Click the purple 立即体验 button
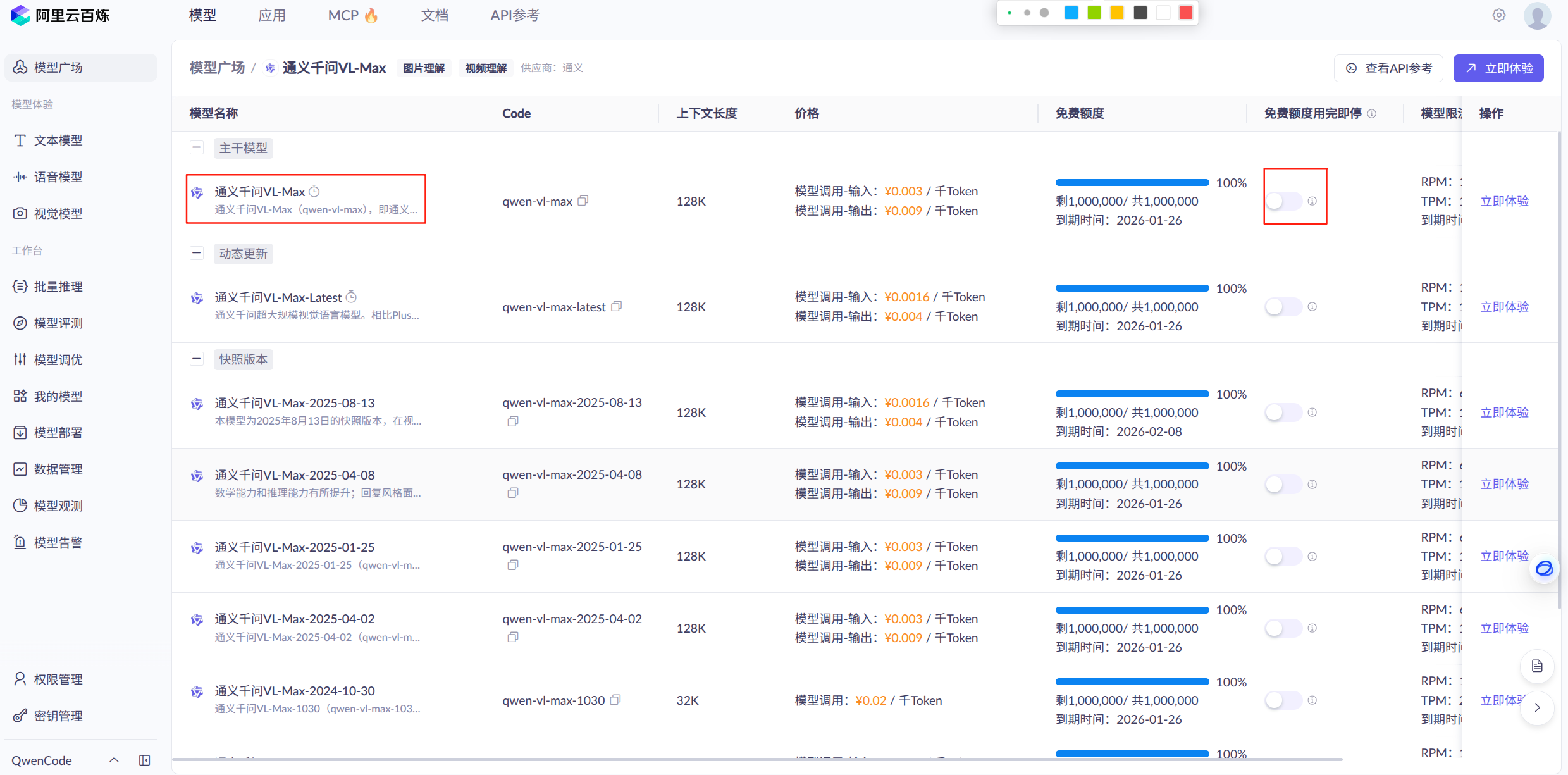Viewport: 1568px width, 775px height. coord(1498,68)
